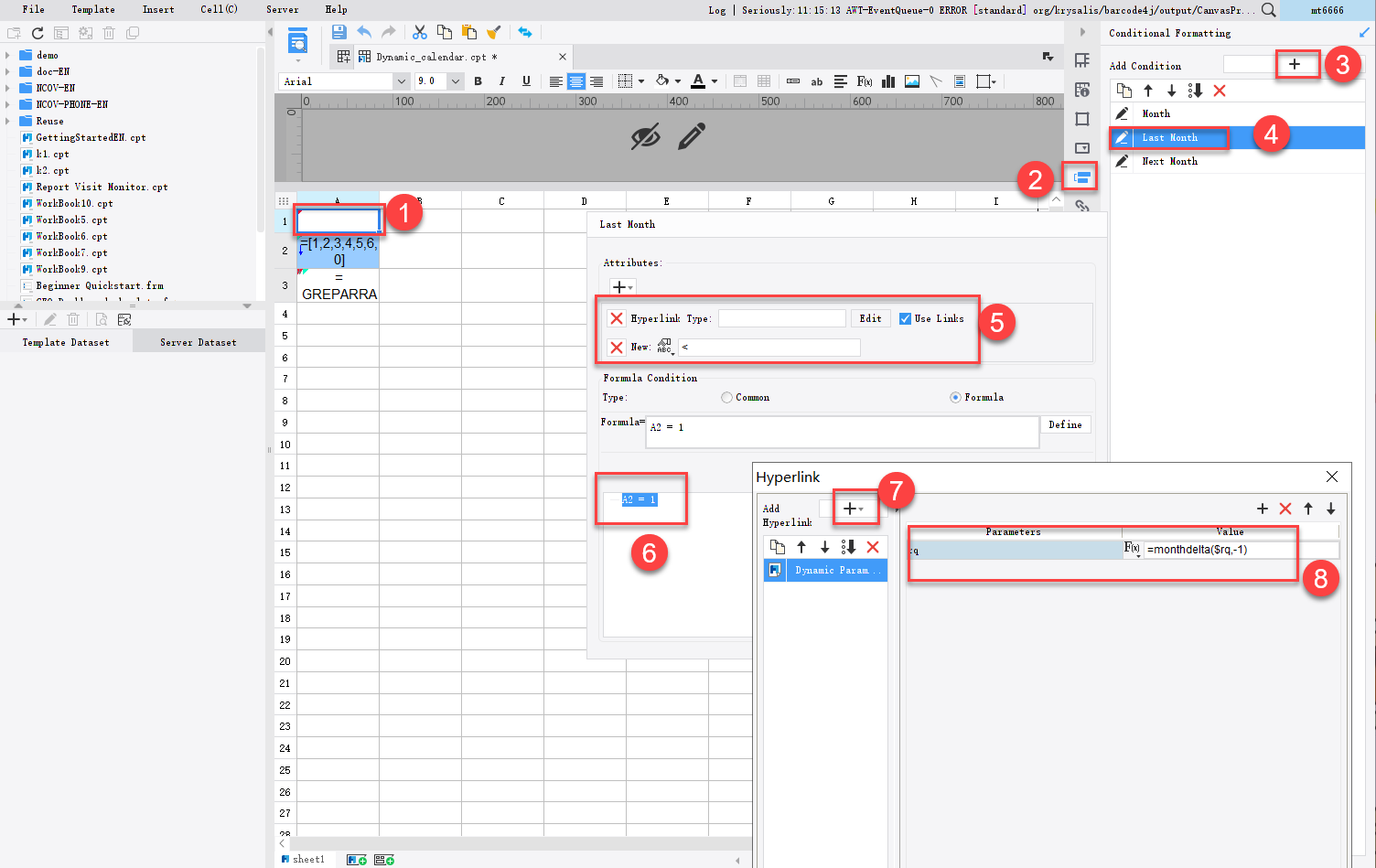This screenshot has width=1376, height=868.
Task: Select the Bold formatting icon
Action: click(x=478, y=81)
